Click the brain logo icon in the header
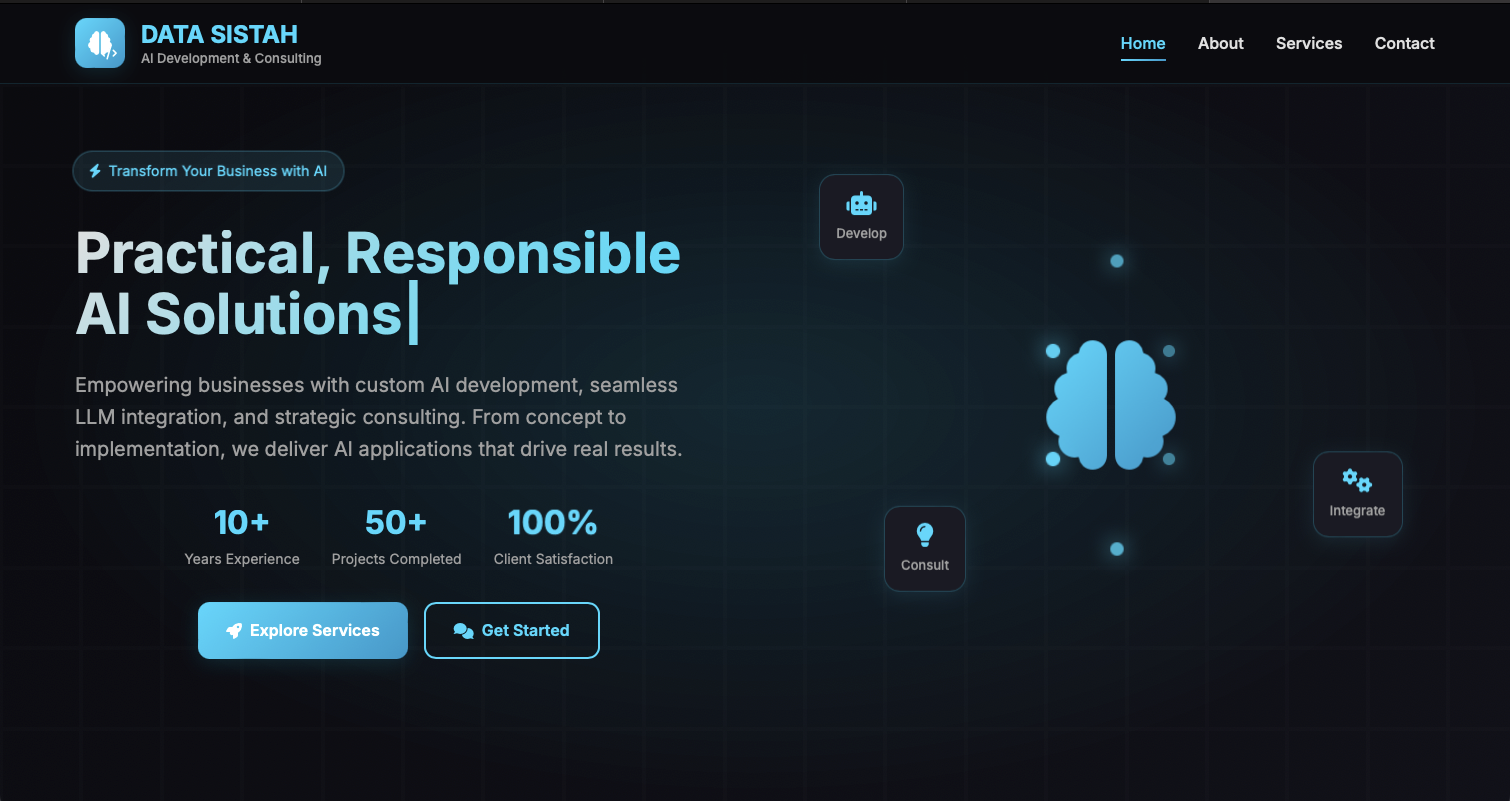 (x=100, y=43)
